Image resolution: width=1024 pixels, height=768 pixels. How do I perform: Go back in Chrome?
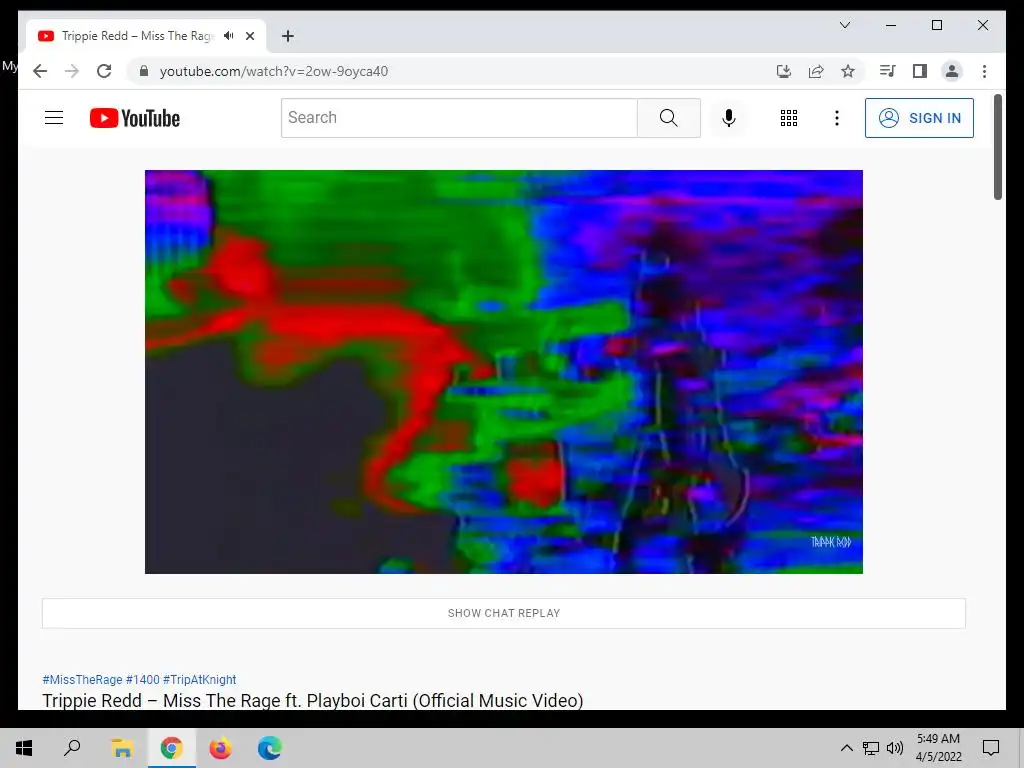point(40,71)
